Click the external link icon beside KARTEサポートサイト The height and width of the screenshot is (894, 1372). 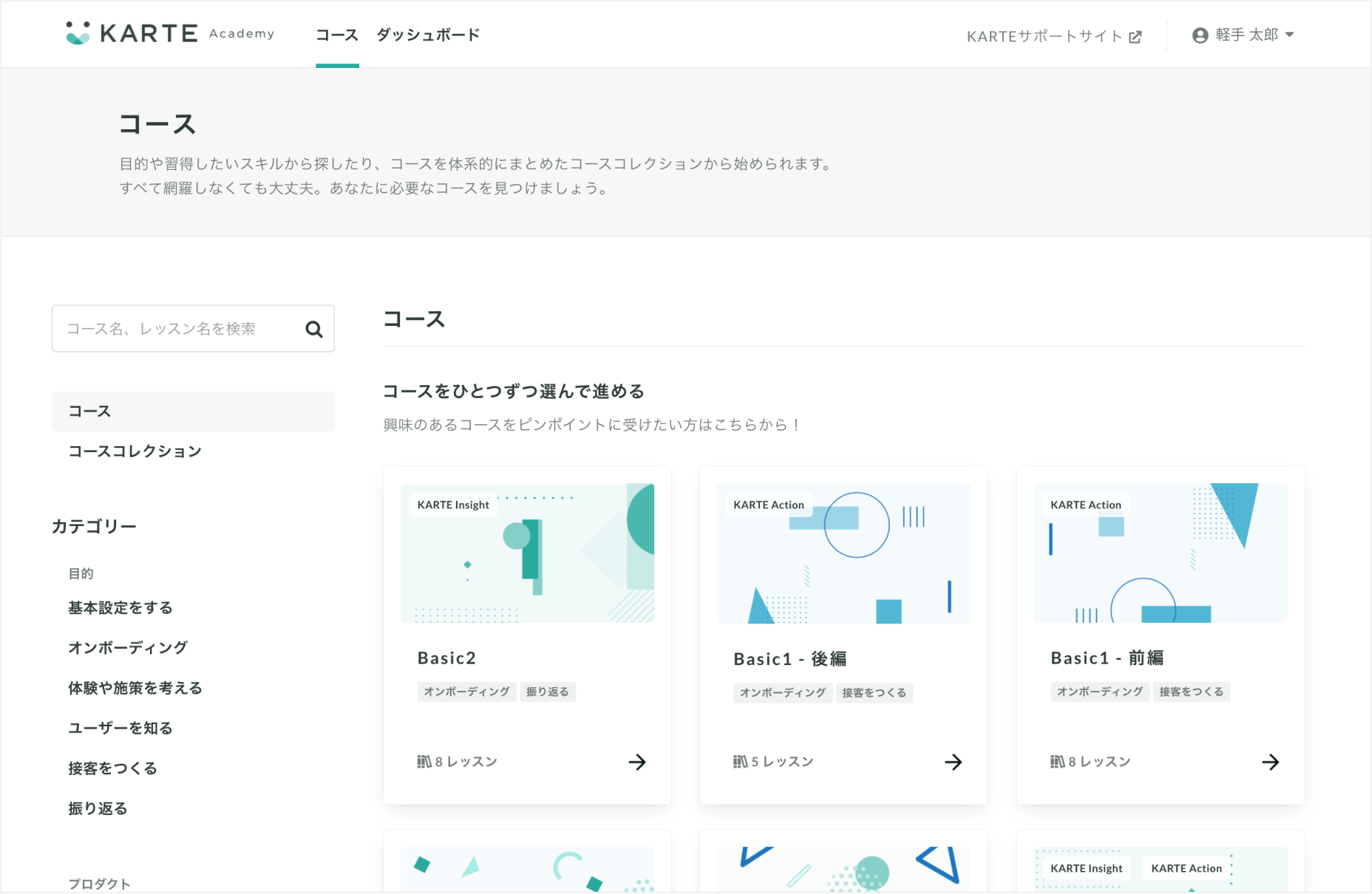click(x=1135, y=36)
